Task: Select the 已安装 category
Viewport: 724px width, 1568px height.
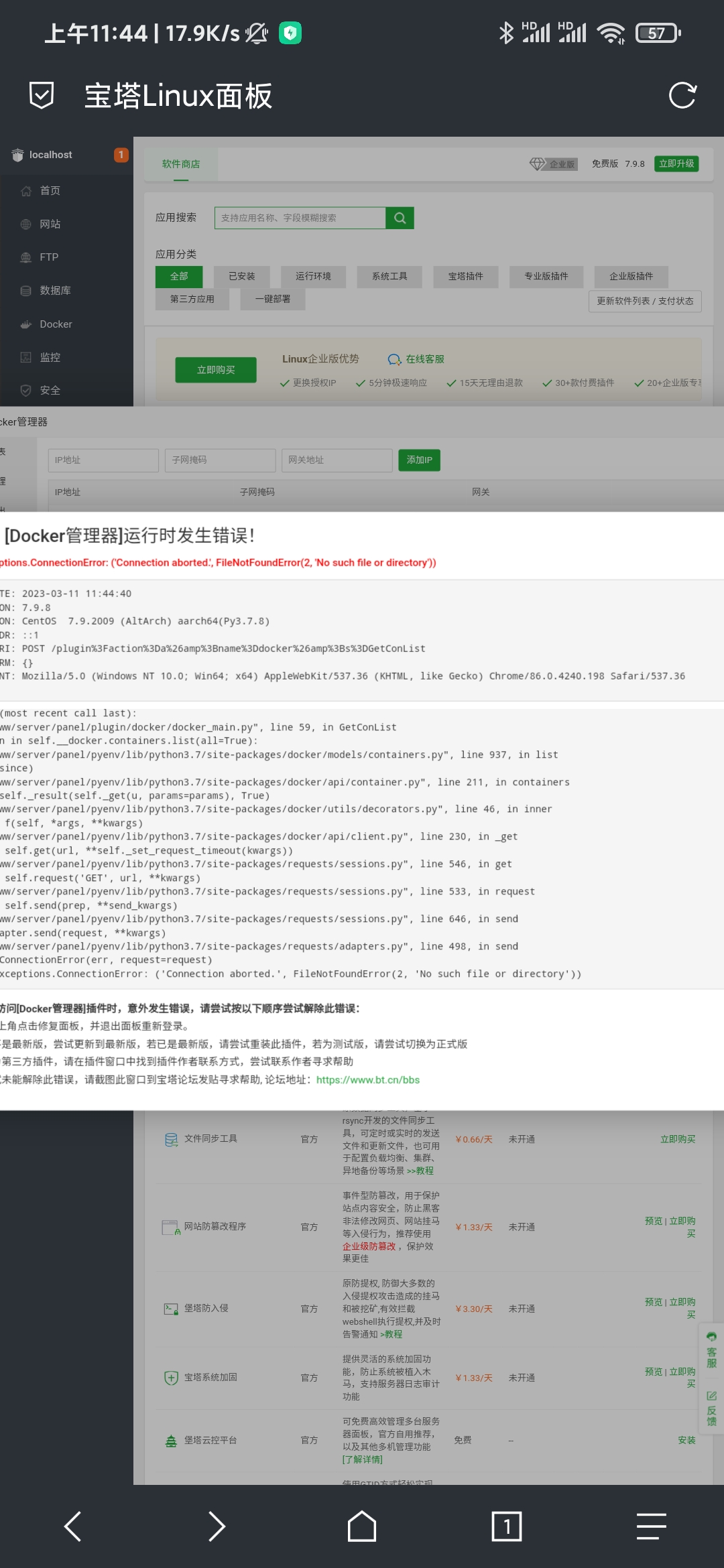Action: point(242,276)
